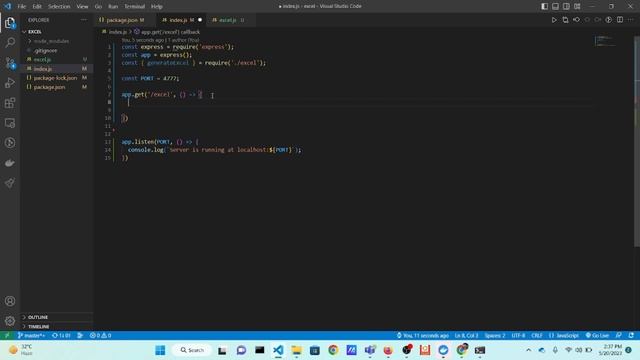Open the Explorer view in activity bar
The image size is (640, 360).
coord(10,23)
